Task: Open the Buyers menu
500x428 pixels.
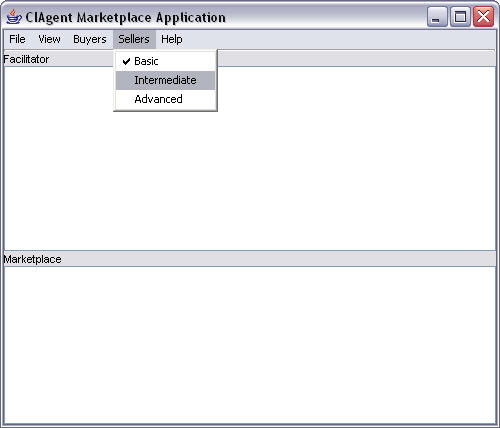Action: (90, 39)
